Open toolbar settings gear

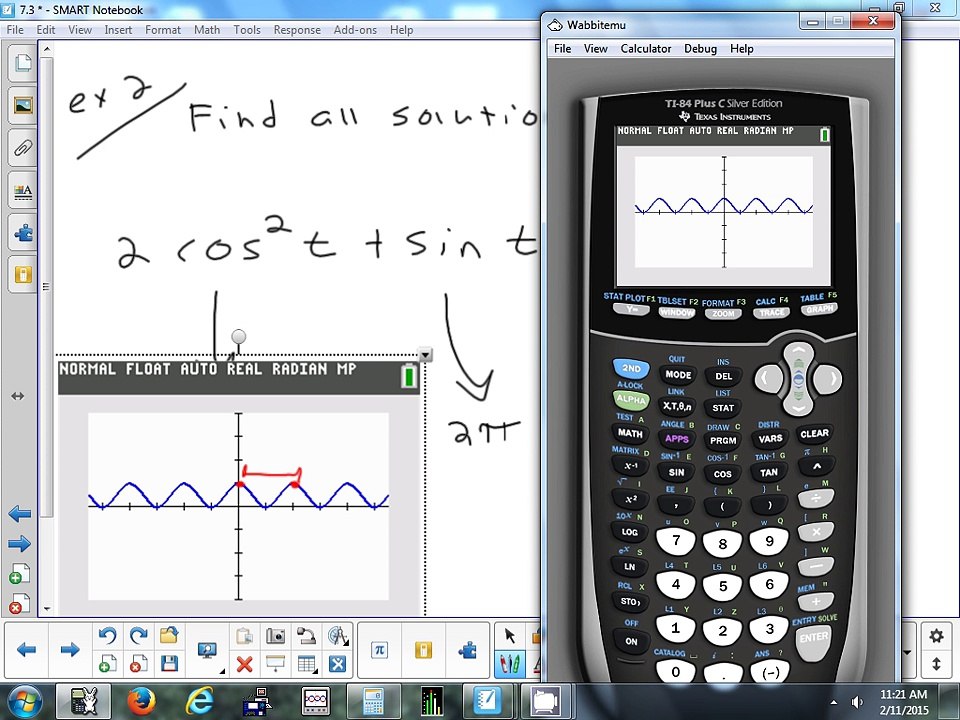936,636
